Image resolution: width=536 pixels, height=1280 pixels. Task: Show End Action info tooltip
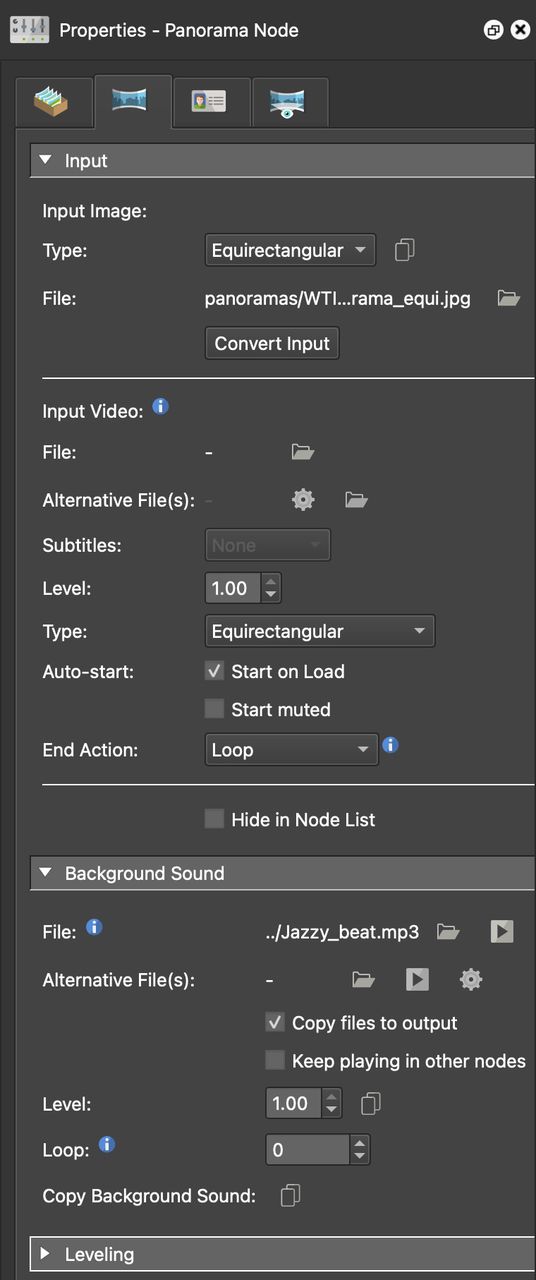[391, 745]
